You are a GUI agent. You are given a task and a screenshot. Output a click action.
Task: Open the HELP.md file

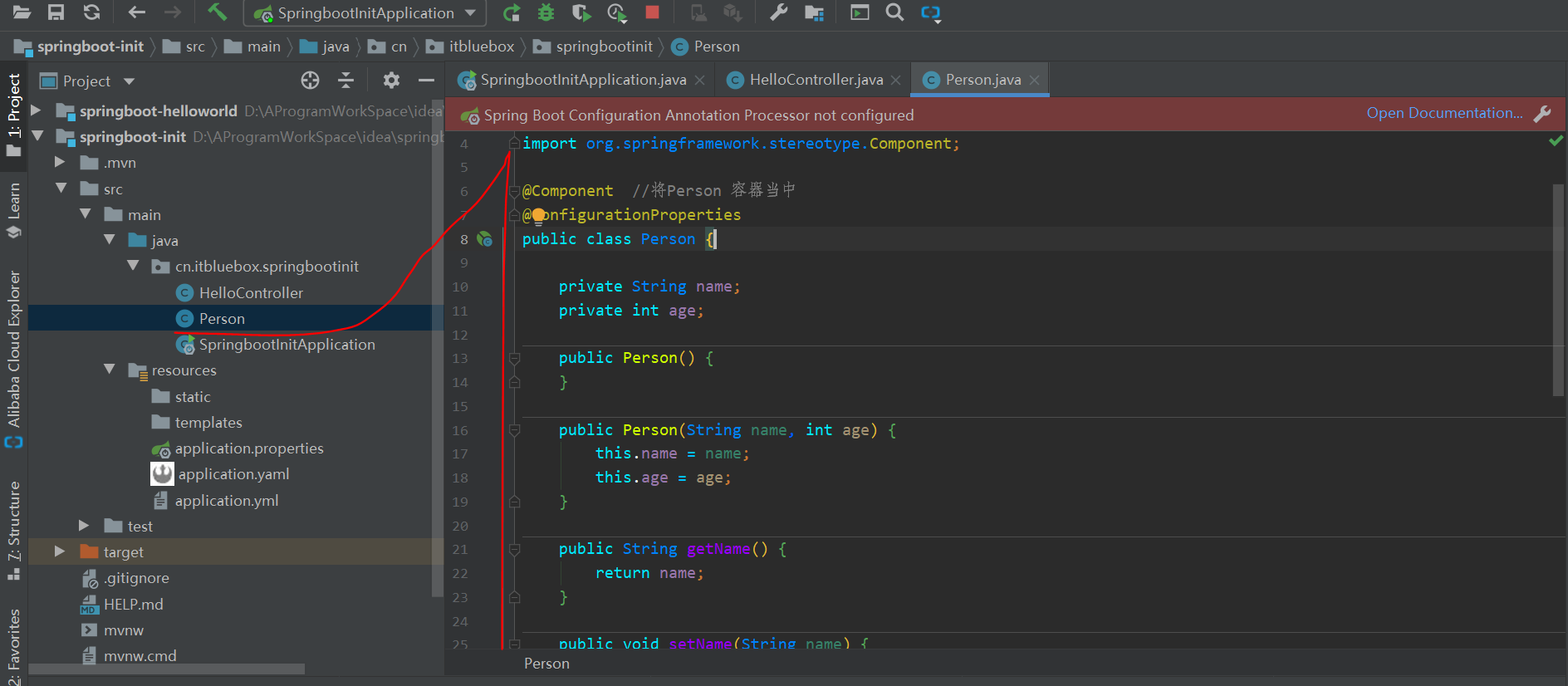click(133, 605)
